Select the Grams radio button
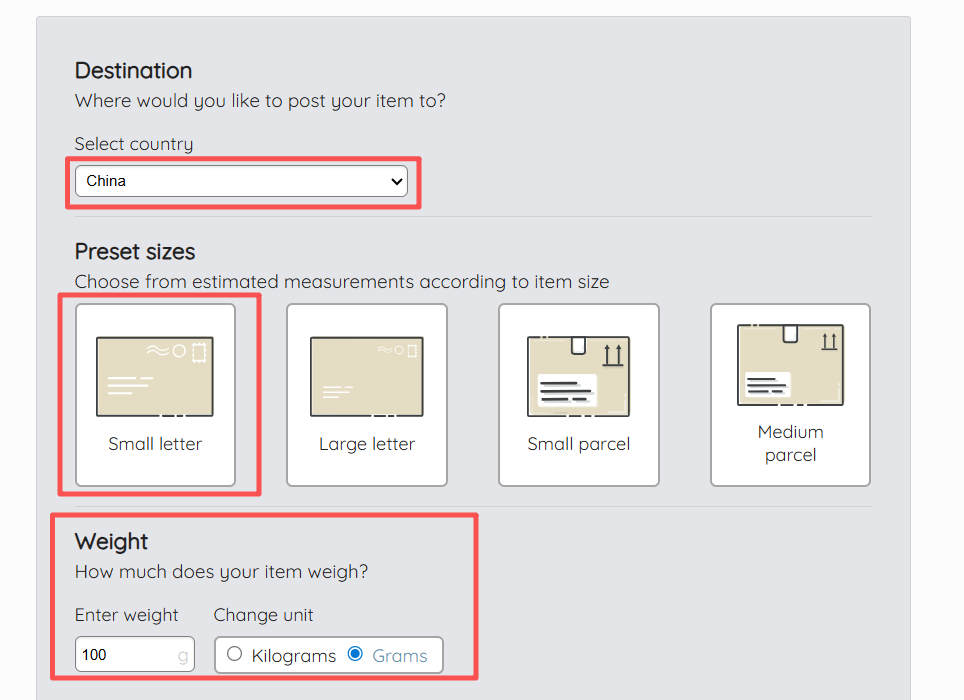 click(355, 655)
